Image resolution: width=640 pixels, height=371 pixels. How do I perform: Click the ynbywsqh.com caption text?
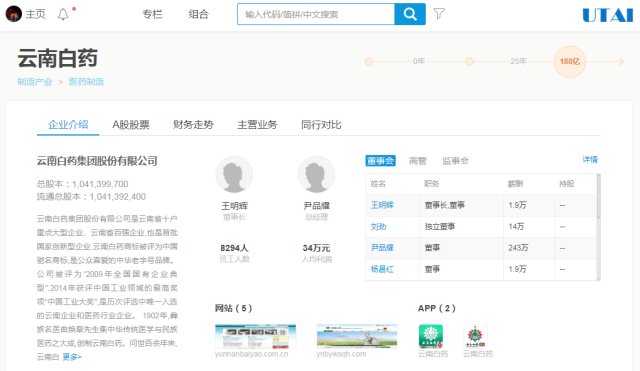pyautogui.click(x=341, y=354)
